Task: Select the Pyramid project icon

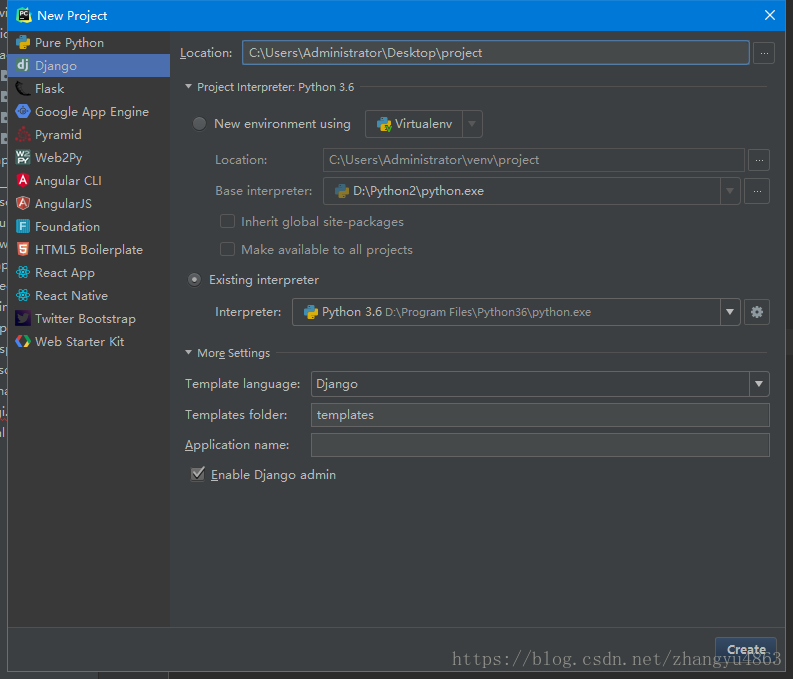Action: tap(23, 135)
